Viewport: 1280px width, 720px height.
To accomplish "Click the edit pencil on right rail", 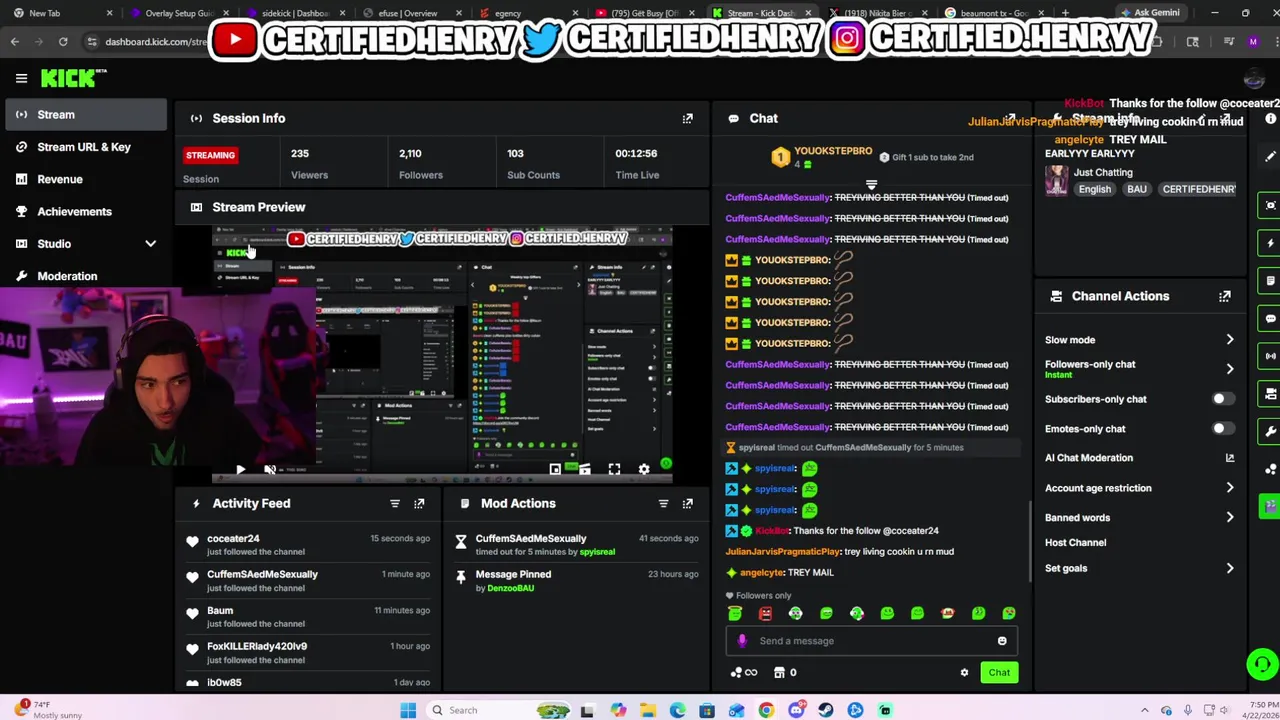I will pyautogui.click(x=1270, y=156).
